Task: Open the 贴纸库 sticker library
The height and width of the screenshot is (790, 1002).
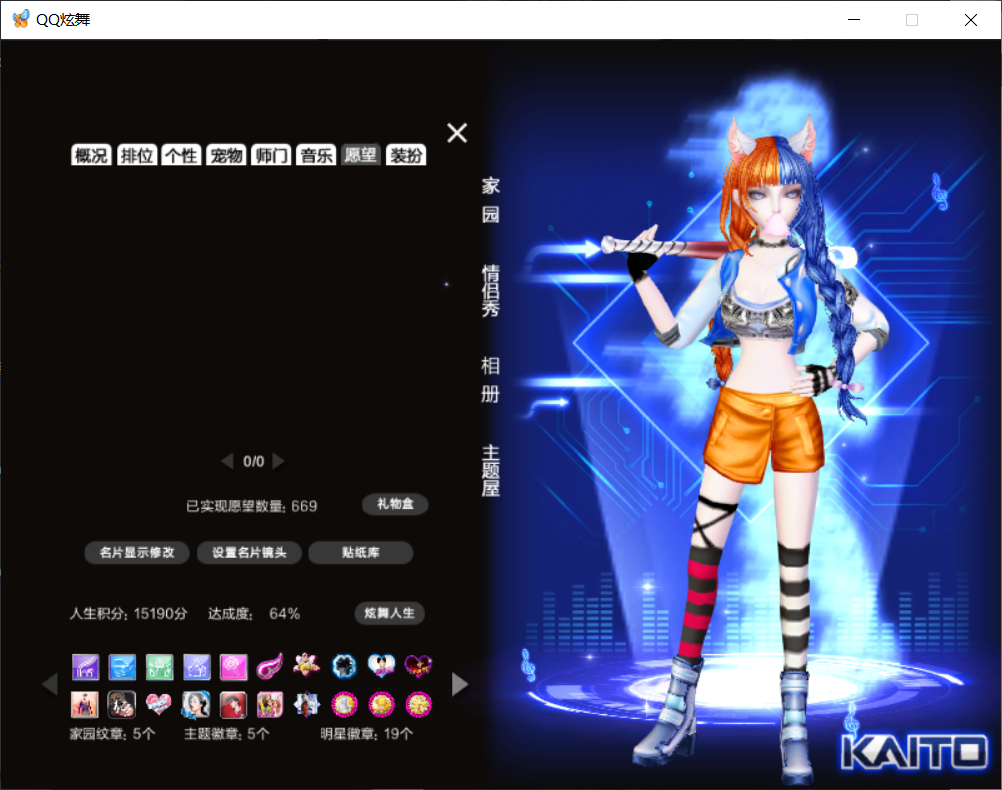Action: pyautogui.click(x=360, y=553)
